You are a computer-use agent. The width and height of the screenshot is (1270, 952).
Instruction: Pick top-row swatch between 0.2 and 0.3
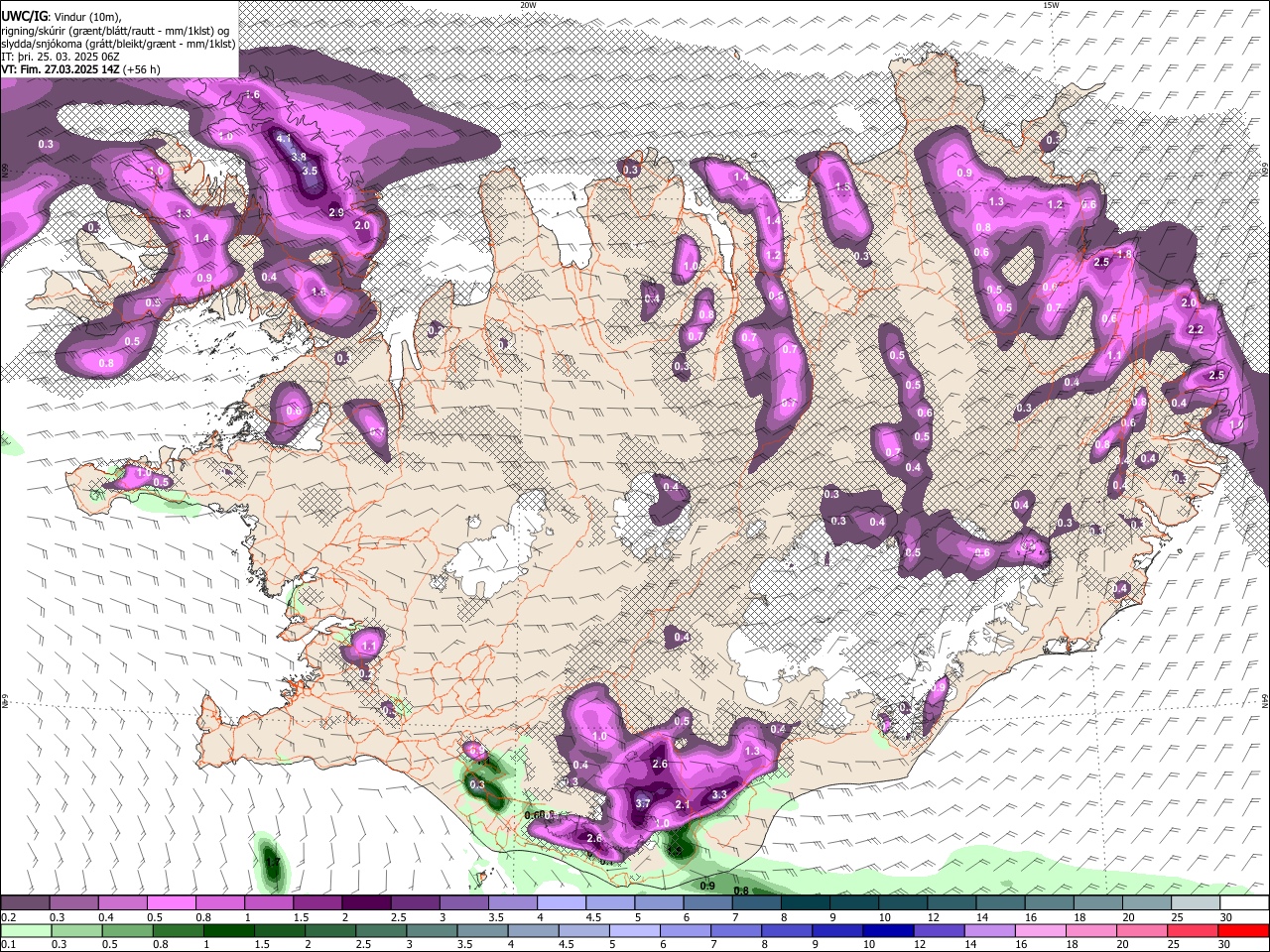(25, 902)
